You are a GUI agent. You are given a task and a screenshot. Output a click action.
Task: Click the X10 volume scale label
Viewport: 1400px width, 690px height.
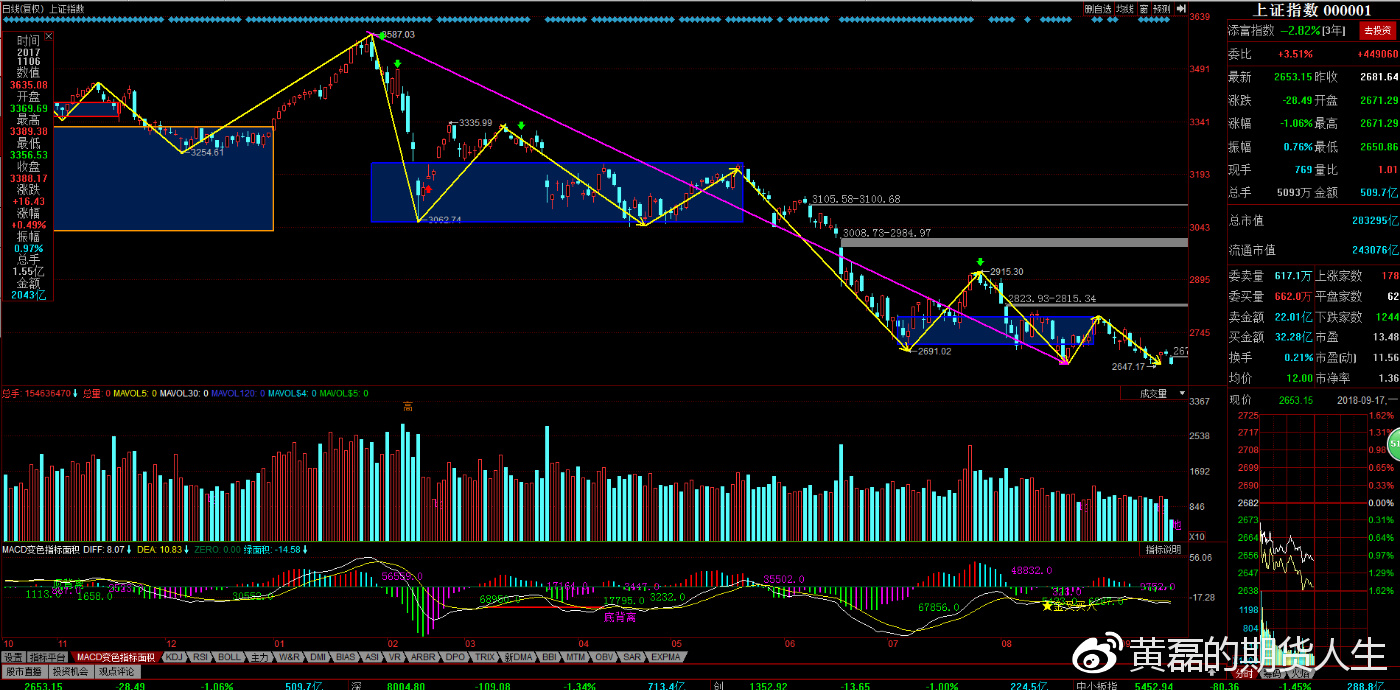(x=1195, y=536)
